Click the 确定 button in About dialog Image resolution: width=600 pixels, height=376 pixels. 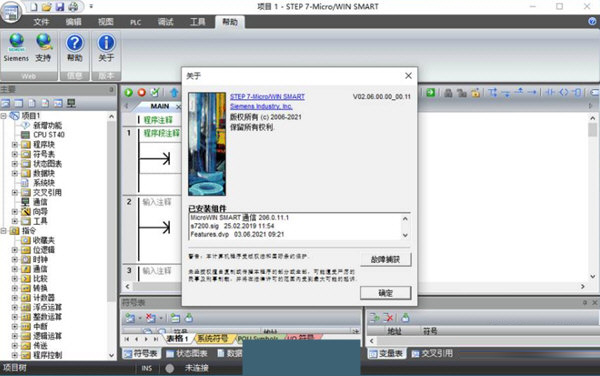[x=385, y=293]
